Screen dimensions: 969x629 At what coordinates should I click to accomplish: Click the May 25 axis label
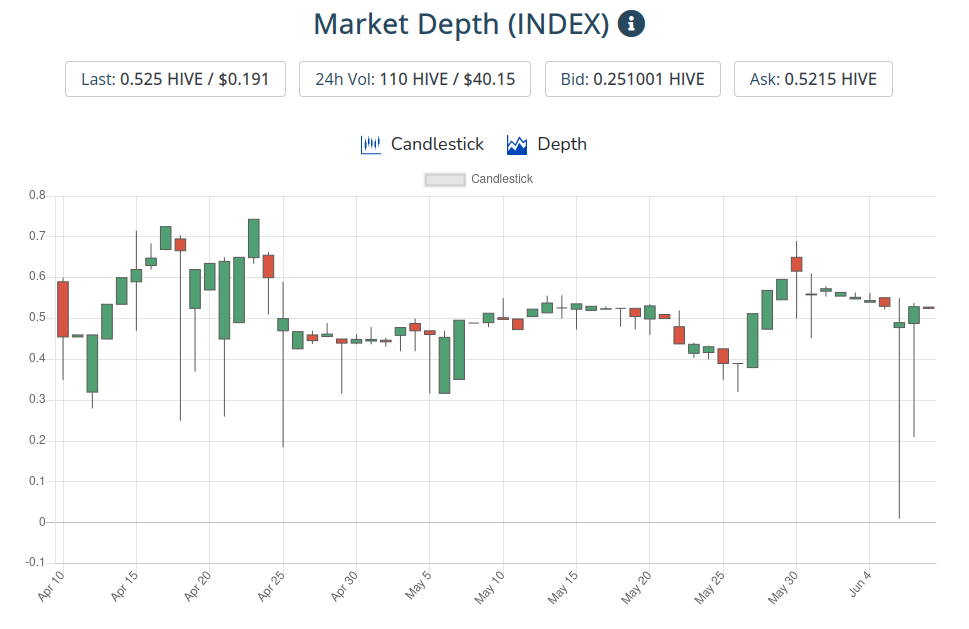click(709, 588)
